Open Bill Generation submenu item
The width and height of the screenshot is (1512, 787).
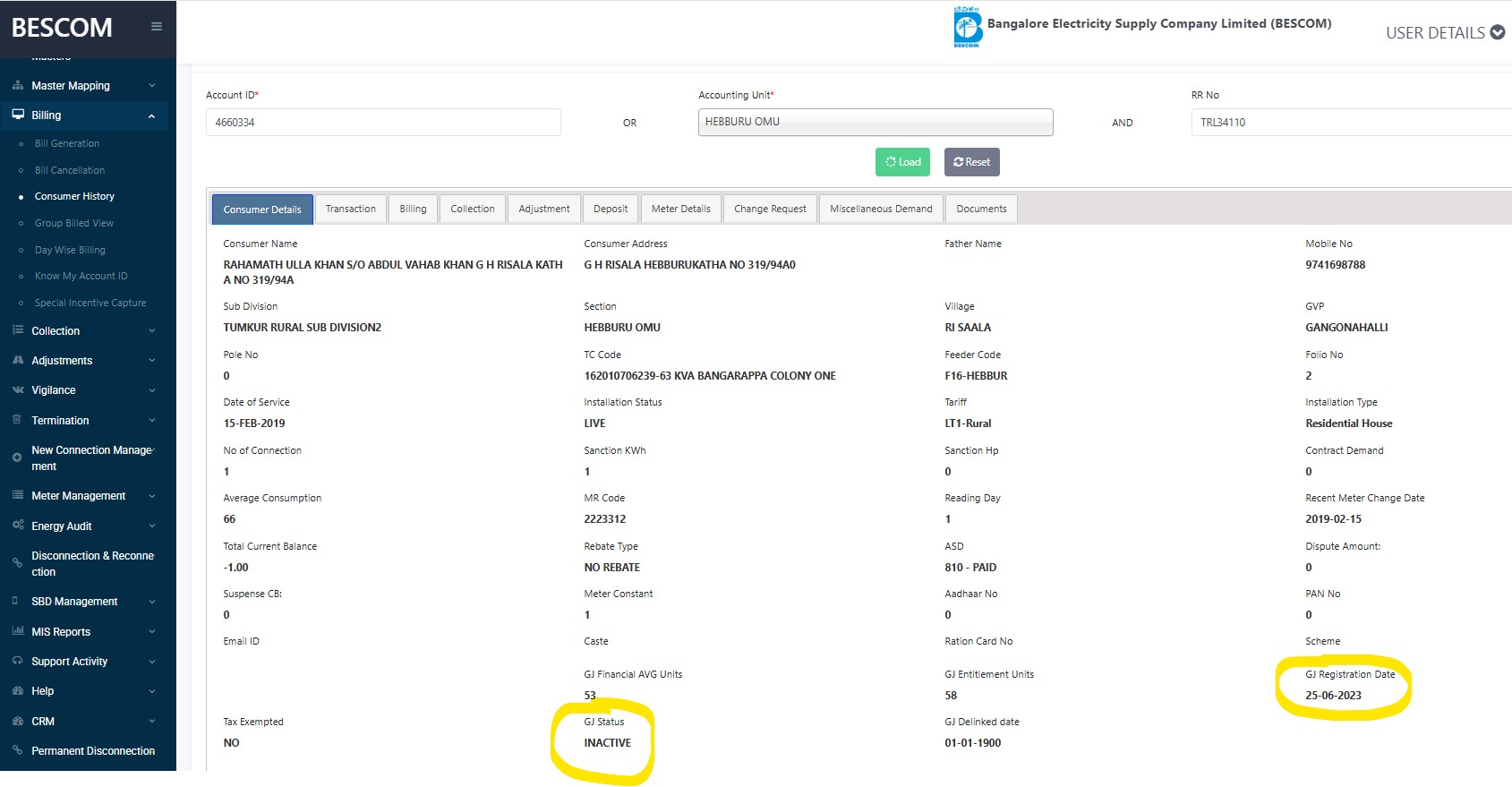click(x=67, y=143)
